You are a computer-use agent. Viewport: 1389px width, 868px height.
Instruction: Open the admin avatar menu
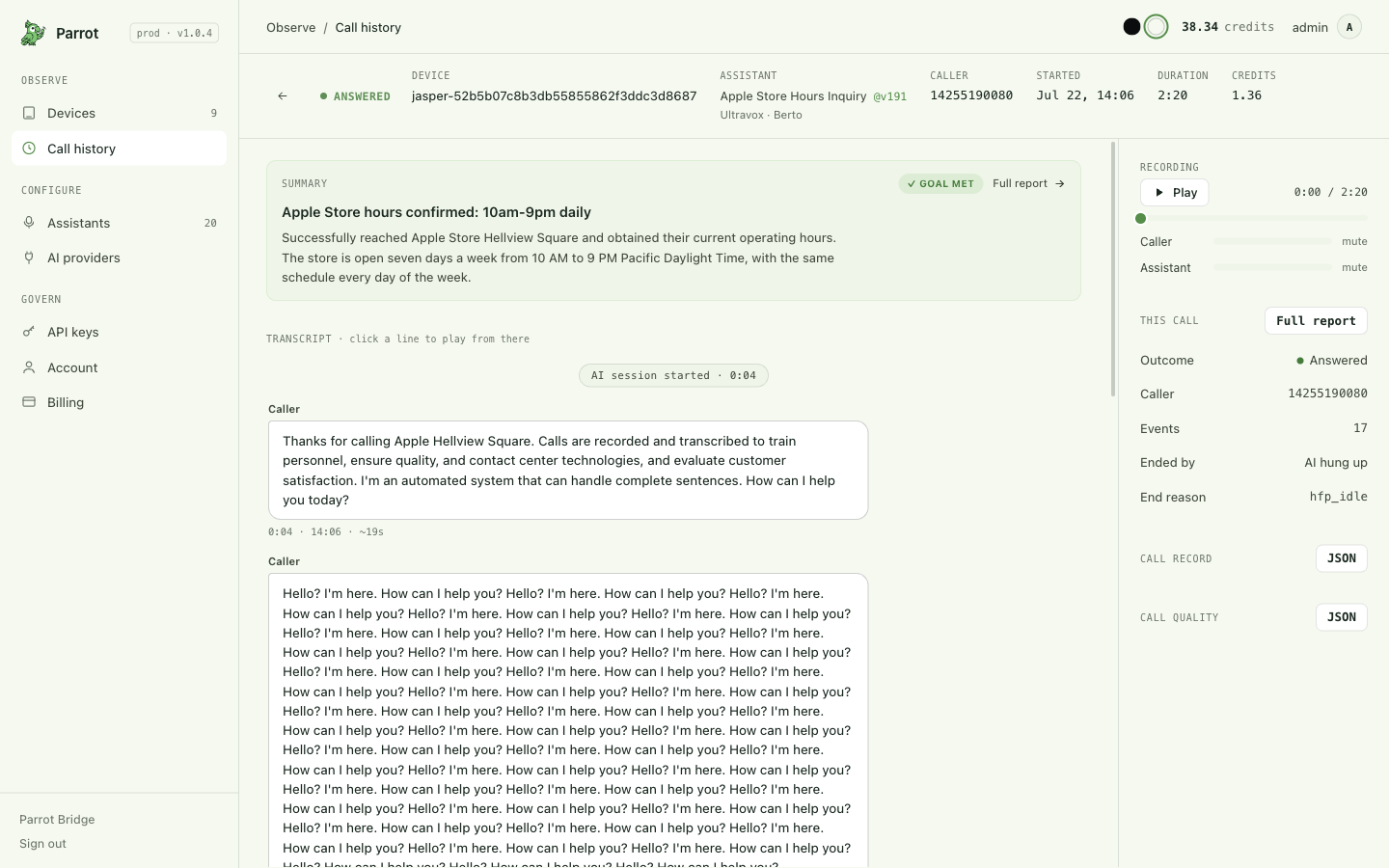pyautogui.click(x=1349, y=27)
